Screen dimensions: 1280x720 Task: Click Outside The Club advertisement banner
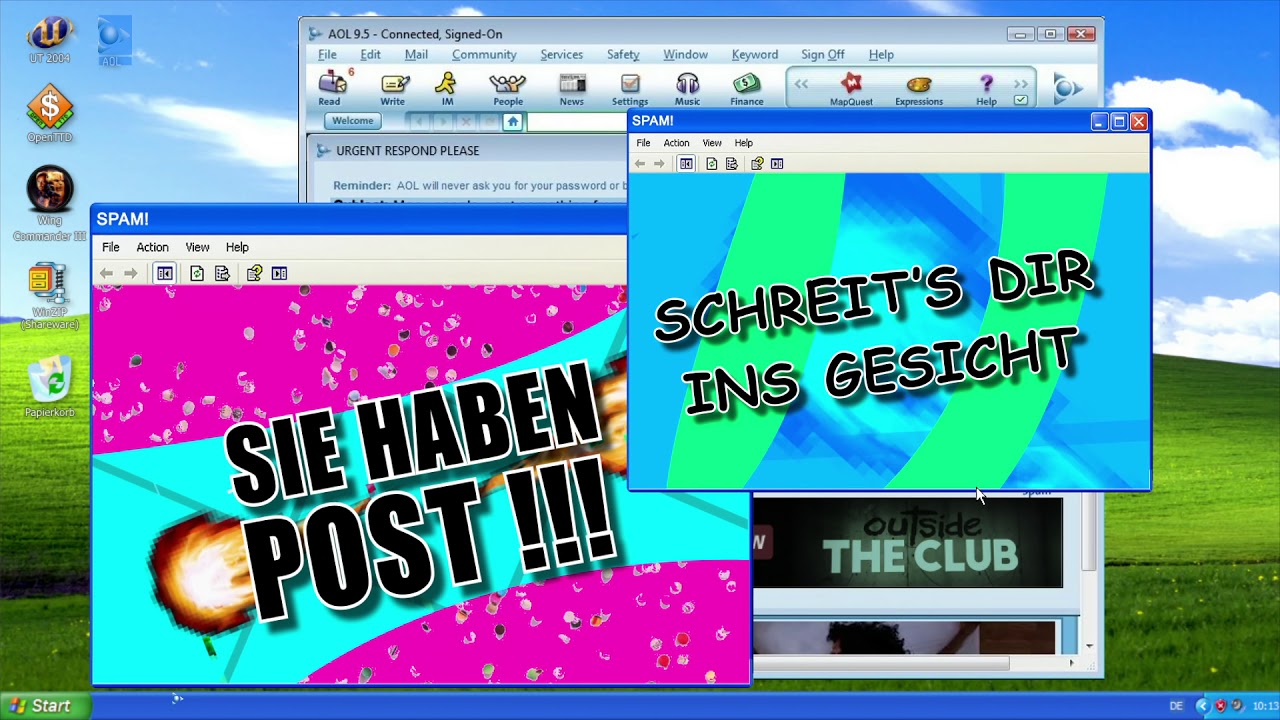click(908, 543)
